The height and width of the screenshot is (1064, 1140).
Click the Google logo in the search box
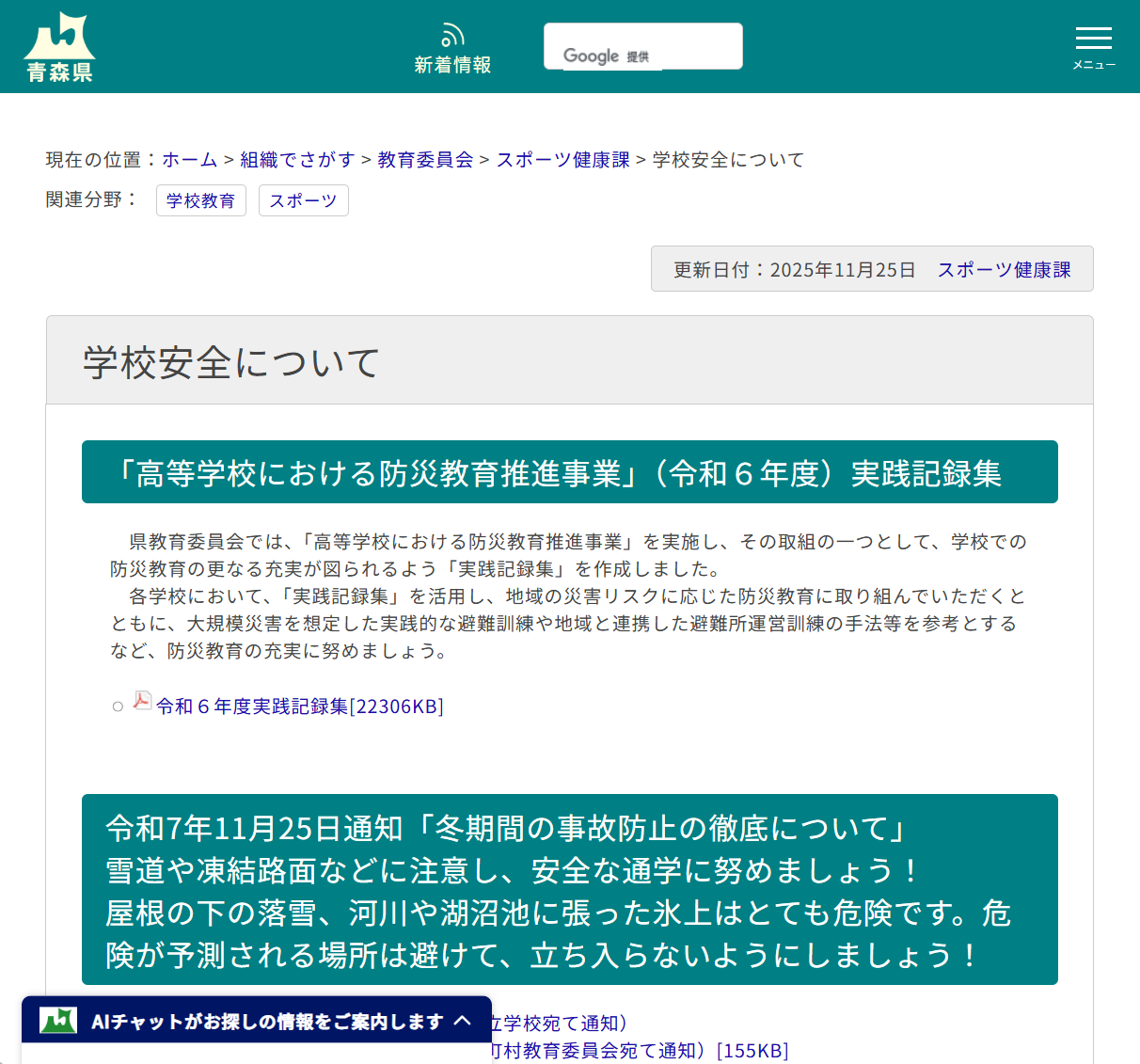pyautogui.click(x=592, y=56)
